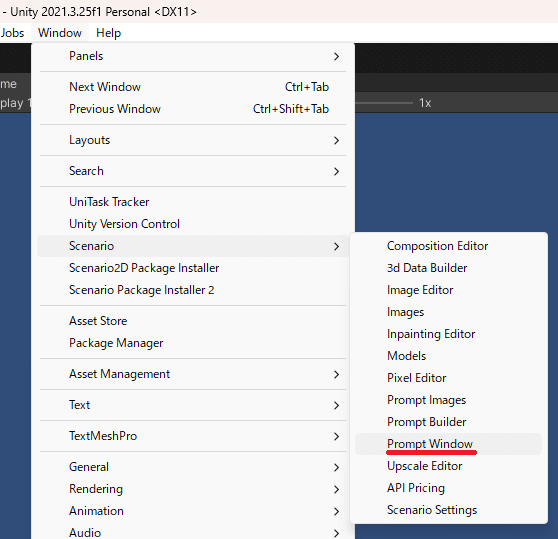Open the 3d Data Builder

tap(448, 268)
